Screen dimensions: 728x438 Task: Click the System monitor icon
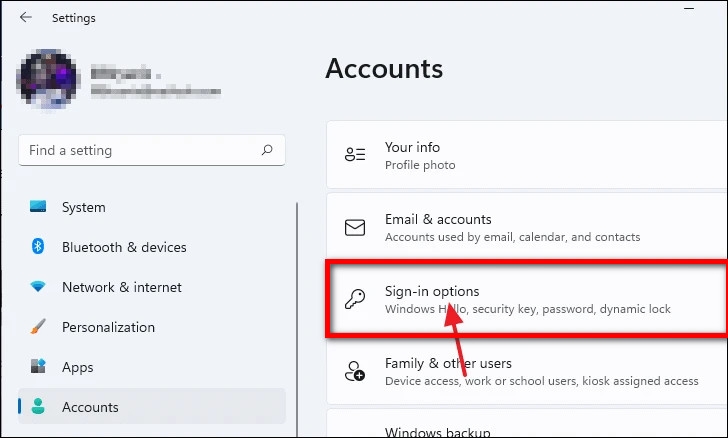38,206
